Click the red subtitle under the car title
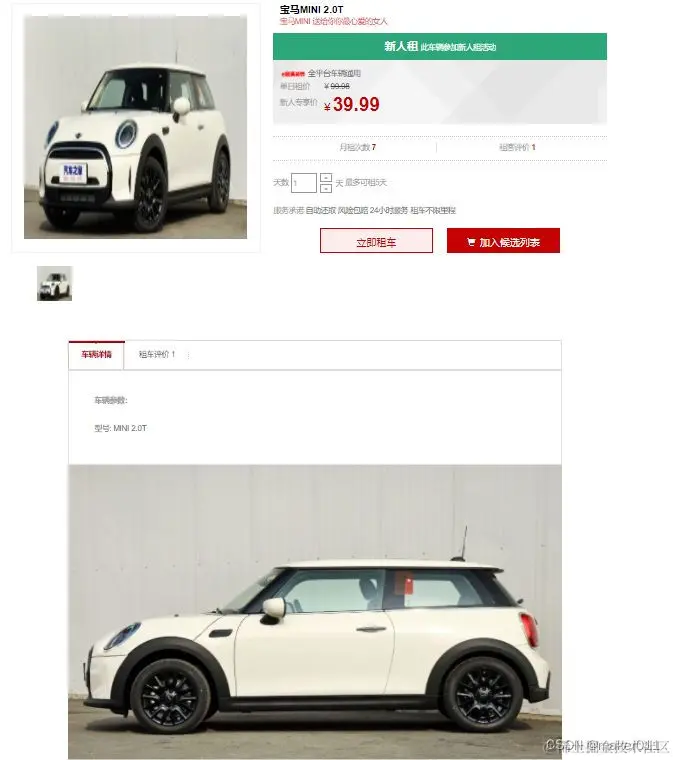Screen dimensions: 675x760 pos(333,21)
